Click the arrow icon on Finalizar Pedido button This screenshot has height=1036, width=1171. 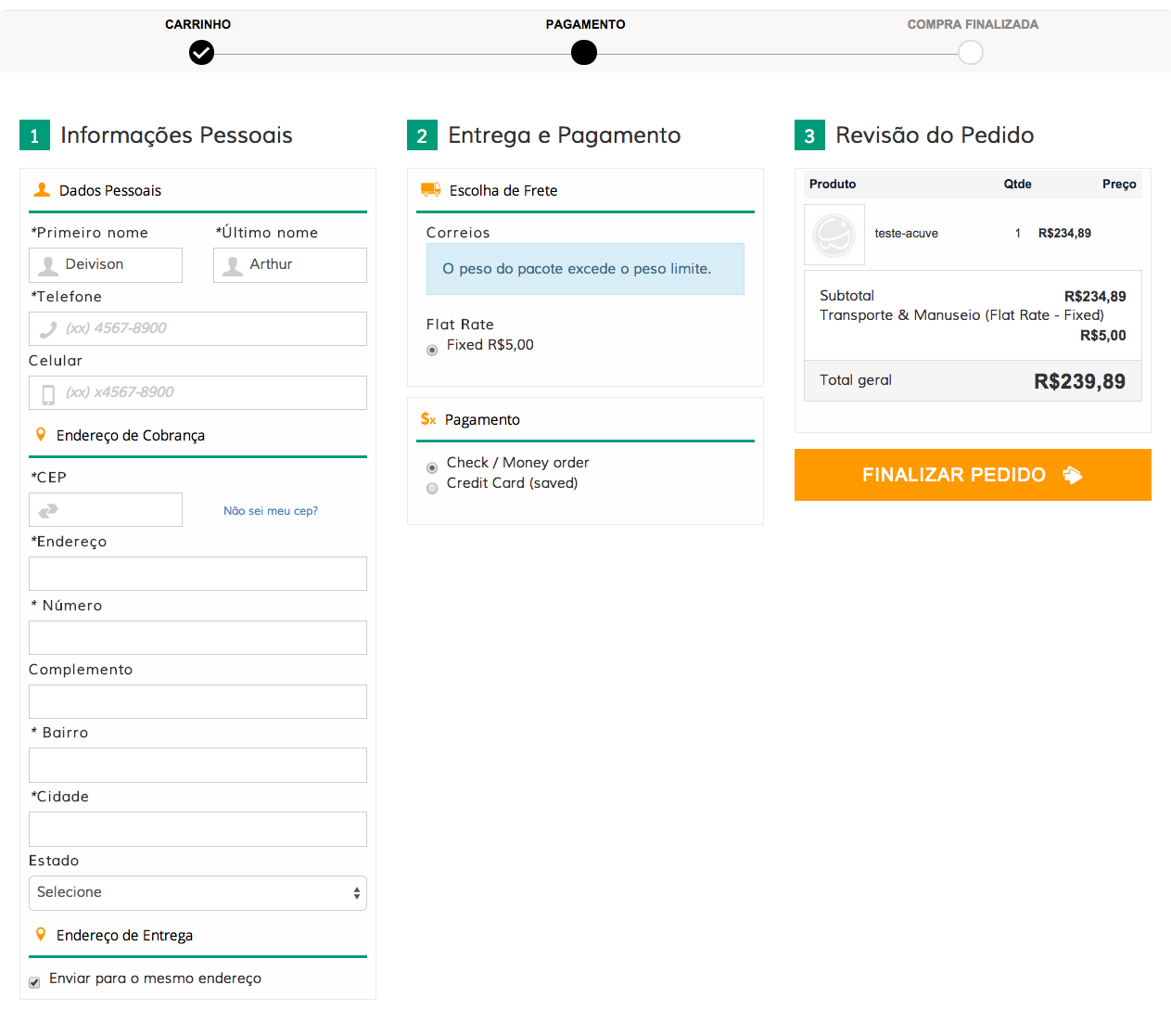click(1073, 475)
